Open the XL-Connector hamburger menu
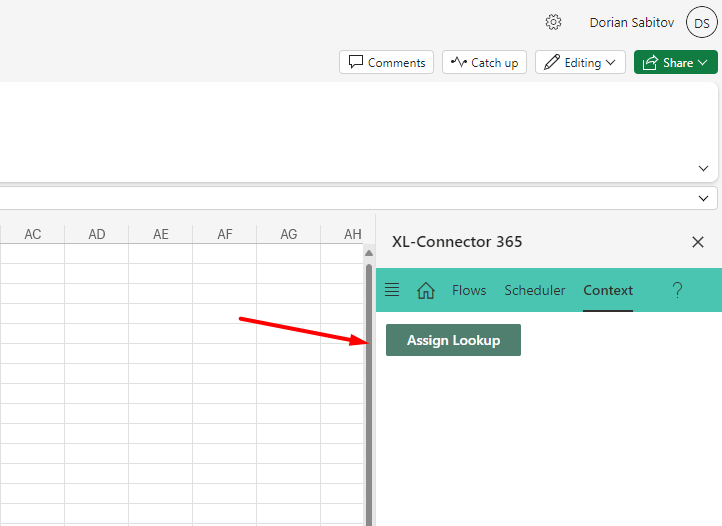This screenshot has height=526, width=722. click(392, 290)
